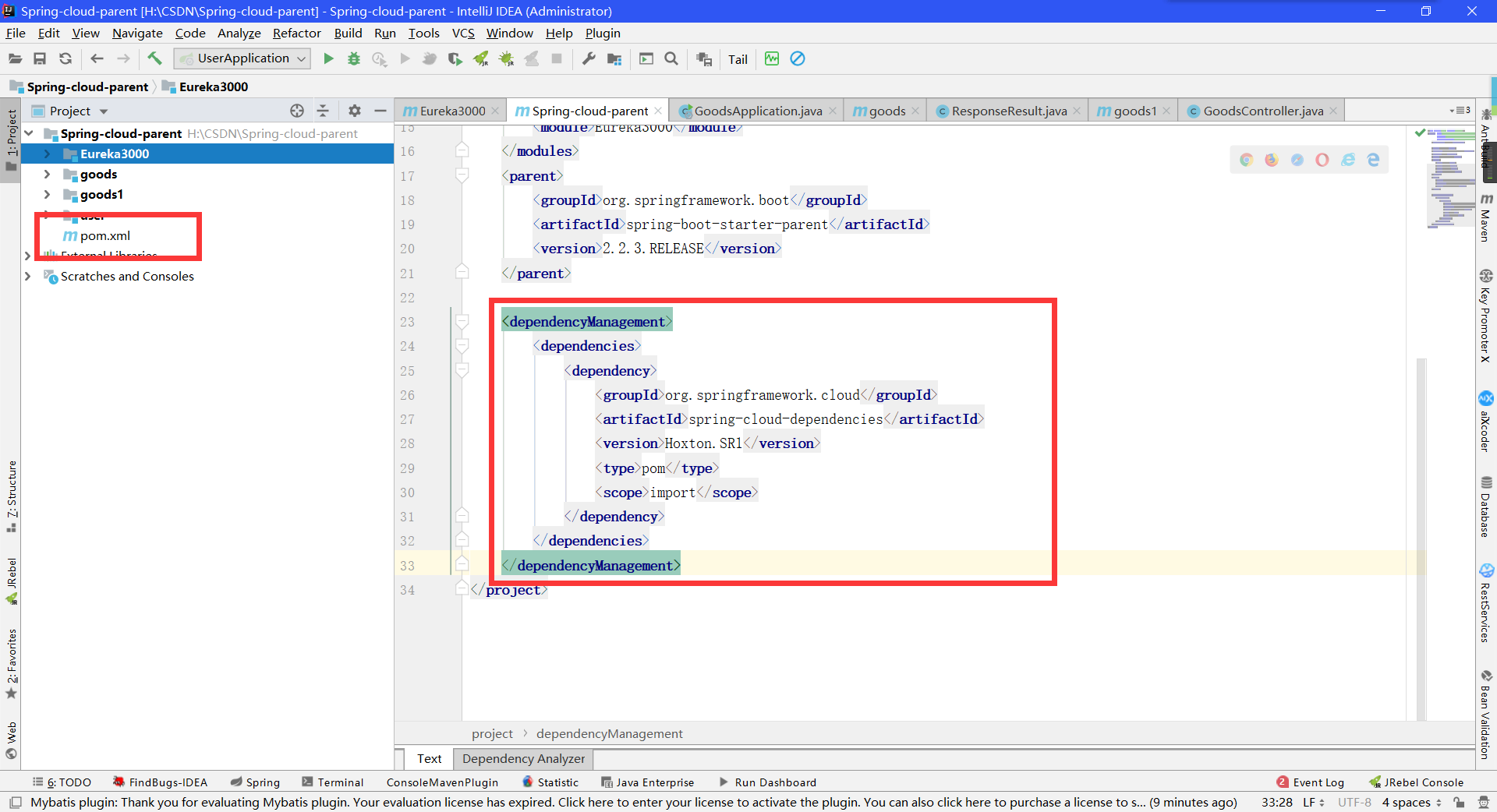Click Eureka3000 navigation bar breadcrumb
1497x812 pixels.
pyautogui.click(x=205, y=86)
